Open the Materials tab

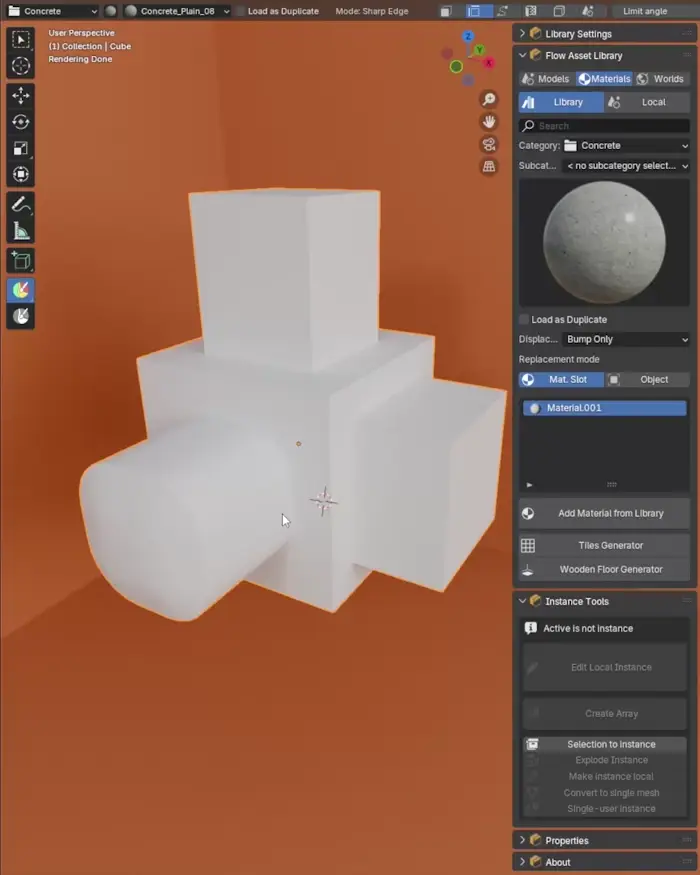coord(605,79)
